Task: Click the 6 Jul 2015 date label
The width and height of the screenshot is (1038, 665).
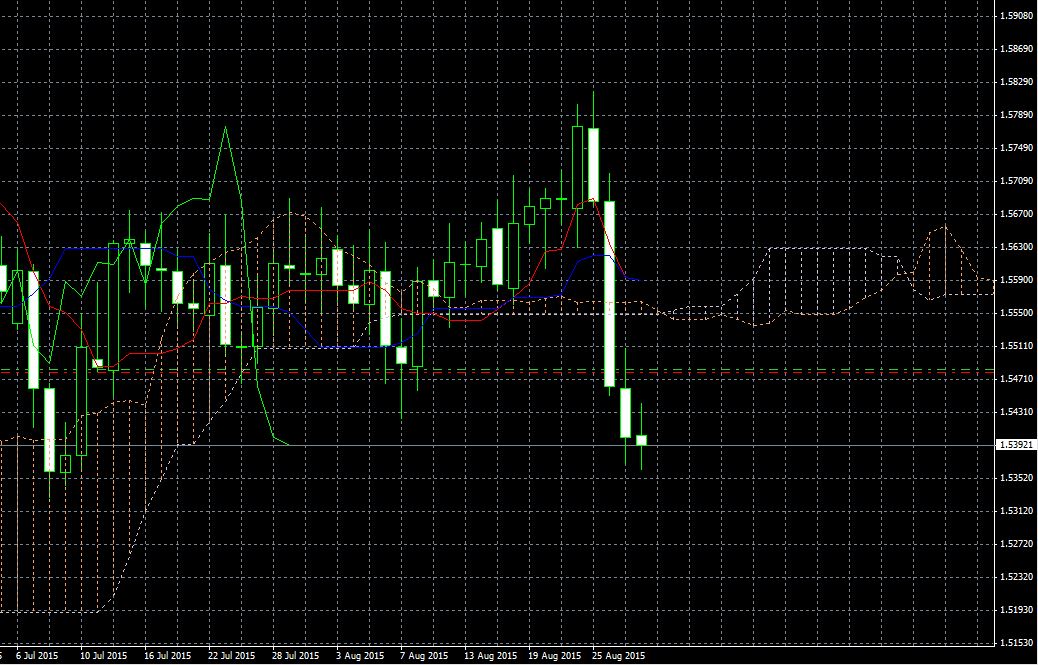Action: click(37, 656)
